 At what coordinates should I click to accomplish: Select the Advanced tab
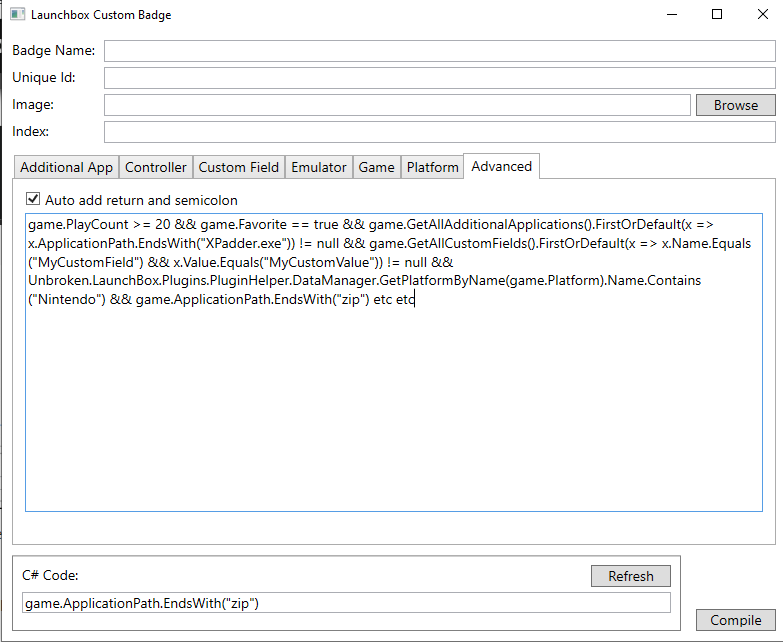[x=501, y=166]
